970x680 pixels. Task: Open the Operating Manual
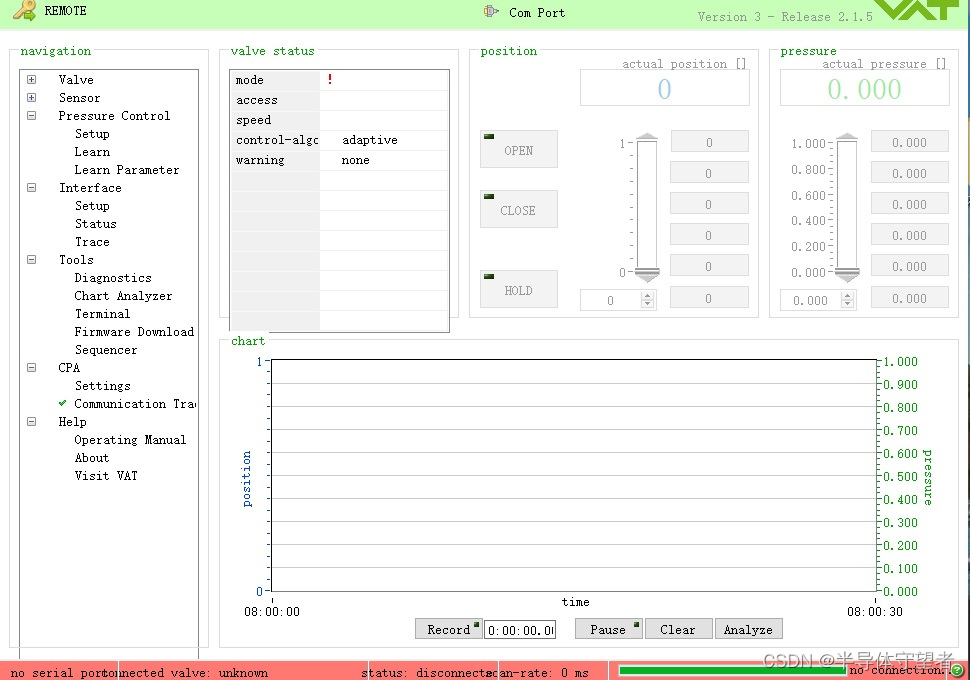(130, 439)
